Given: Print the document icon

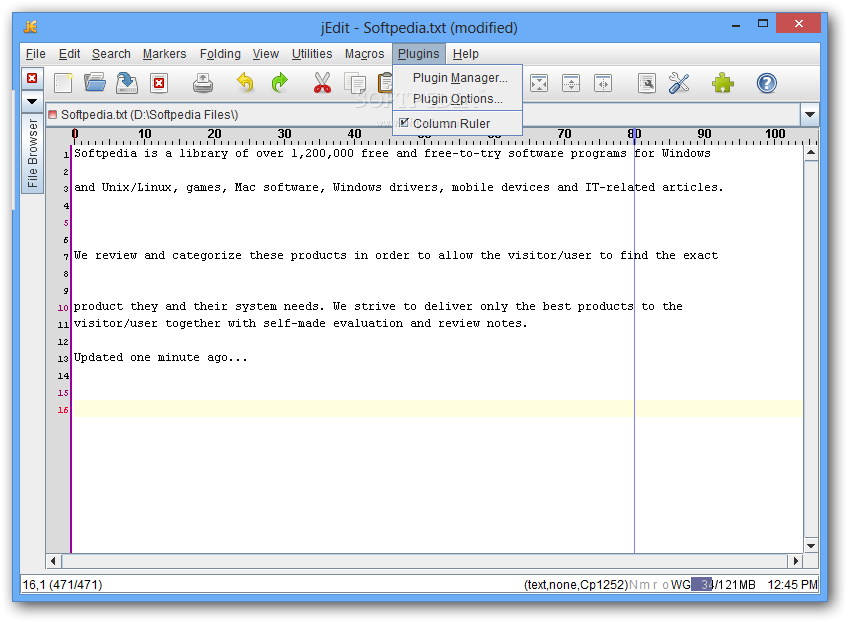Looking at the screenshot, I should pos(203,83).
